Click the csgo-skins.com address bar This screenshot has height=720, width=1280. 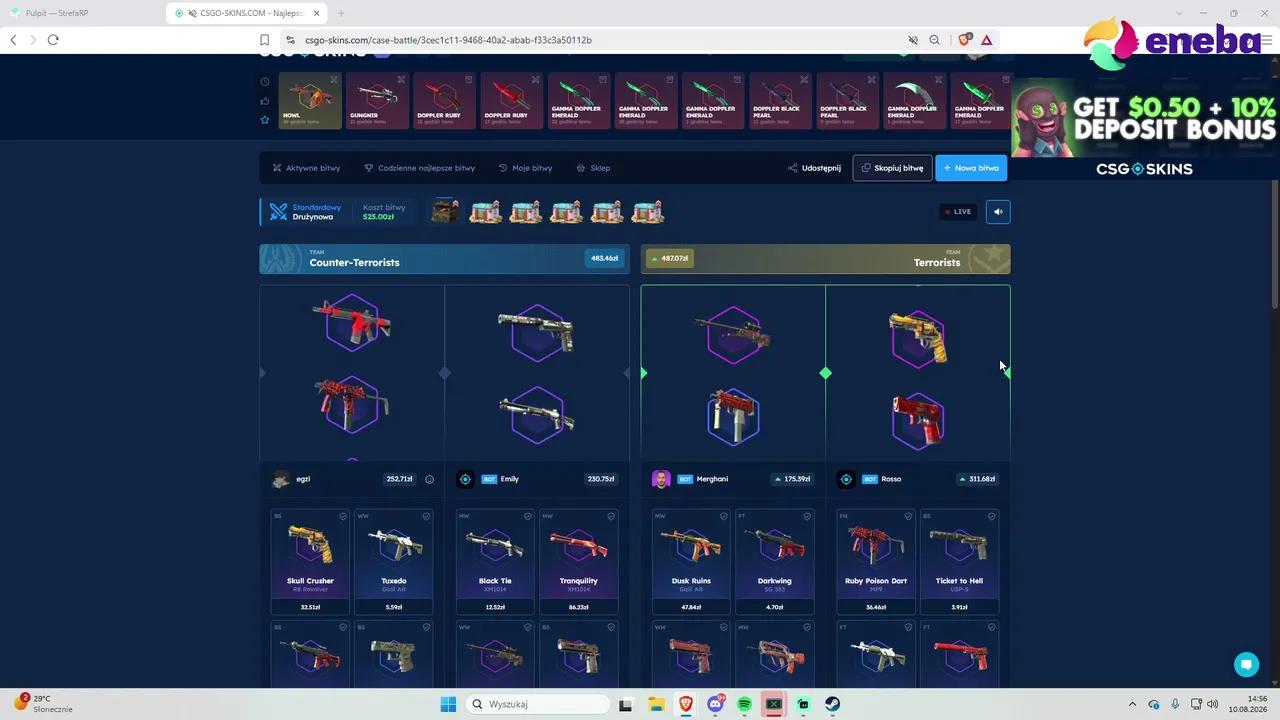(x=448, y=40)
